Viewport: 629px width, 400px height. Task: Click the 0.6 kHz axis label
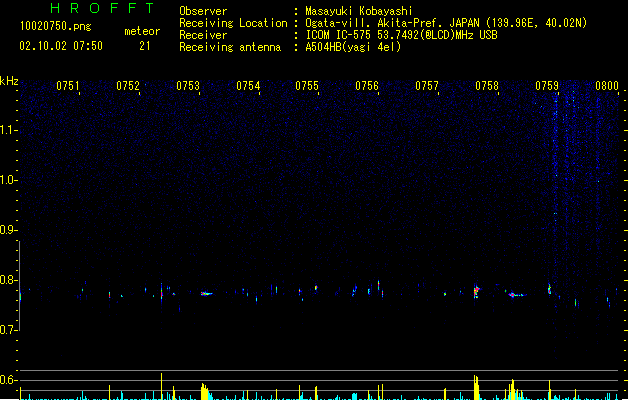(x=8, y=380)
